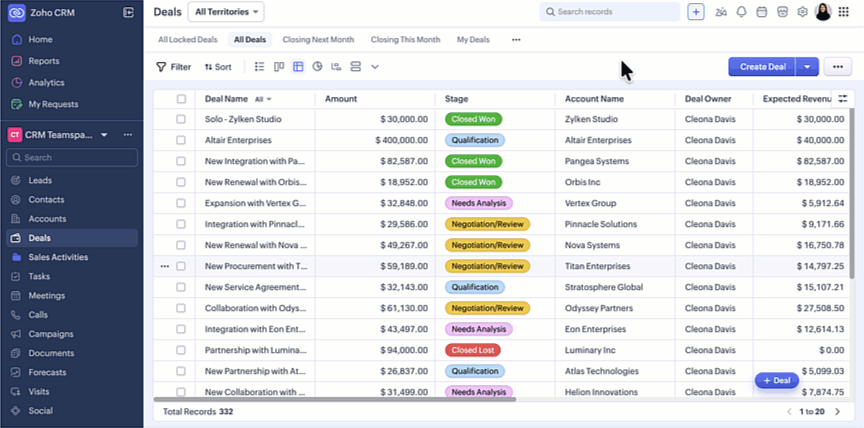
Task: Switch to kanban view icon
Action: (x=279, y=67)
